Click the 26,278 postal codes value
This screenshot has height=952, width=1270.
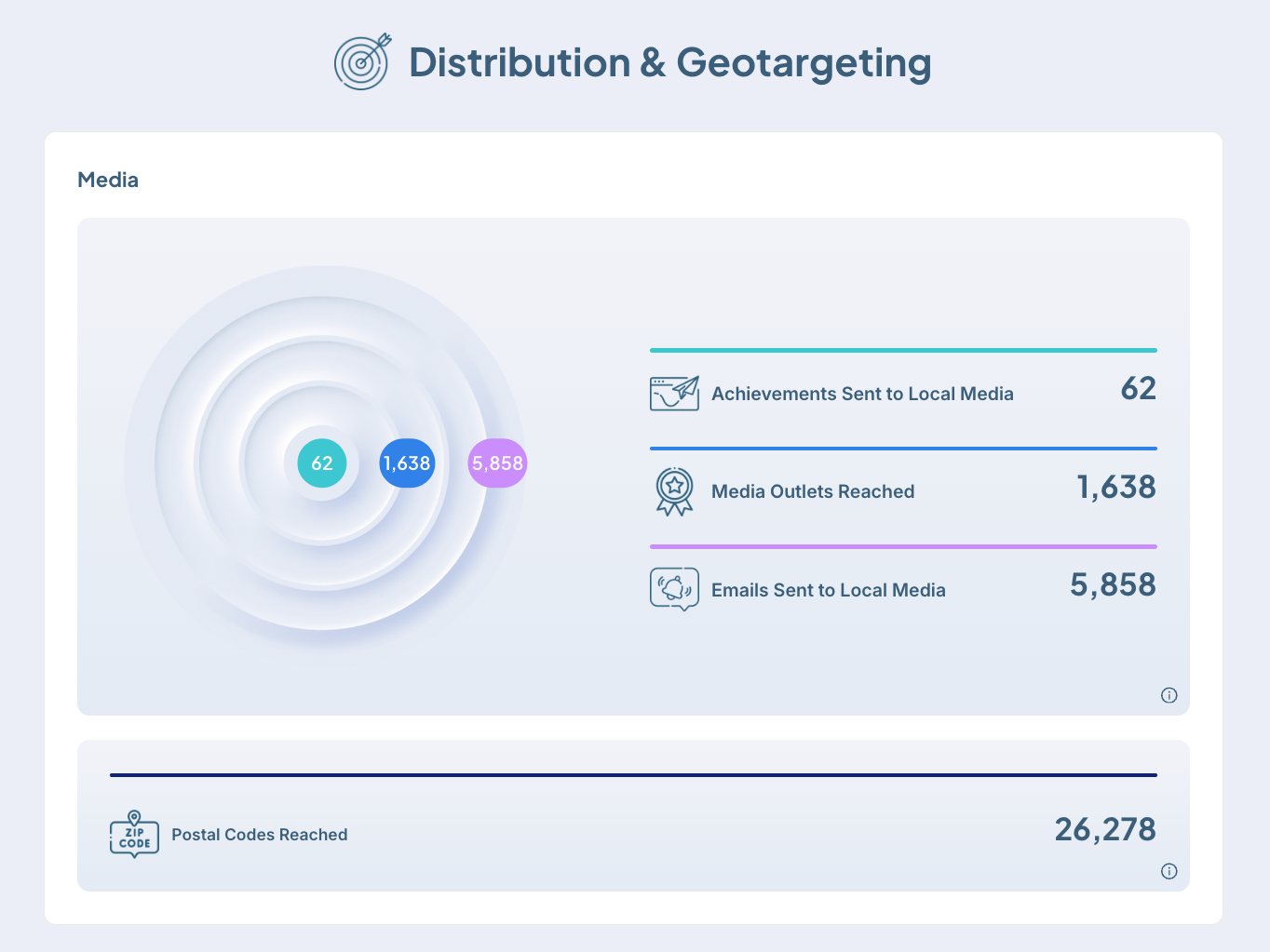[x=1104, y=829]
